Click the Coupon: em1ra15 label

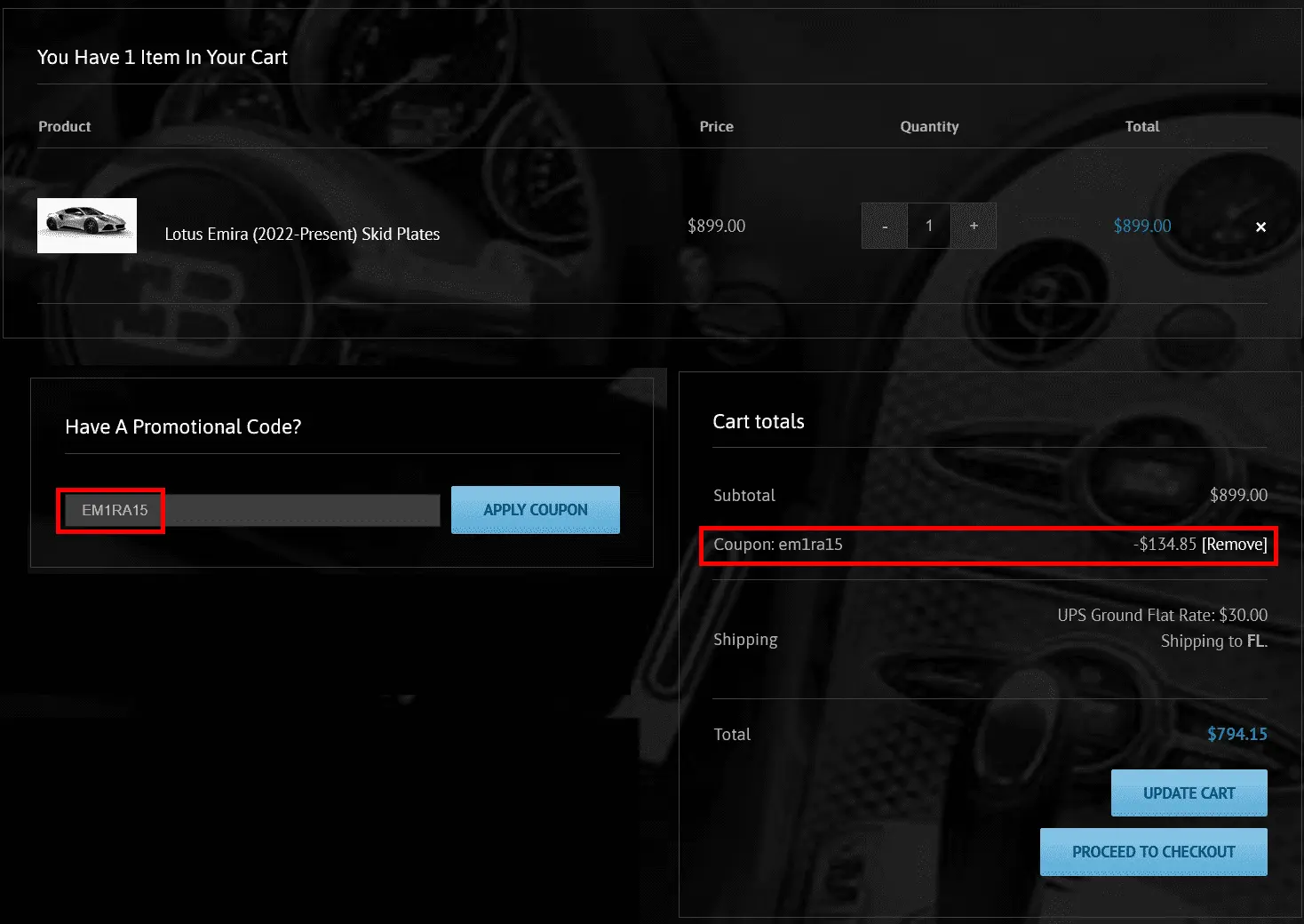(x=778, y=544)
